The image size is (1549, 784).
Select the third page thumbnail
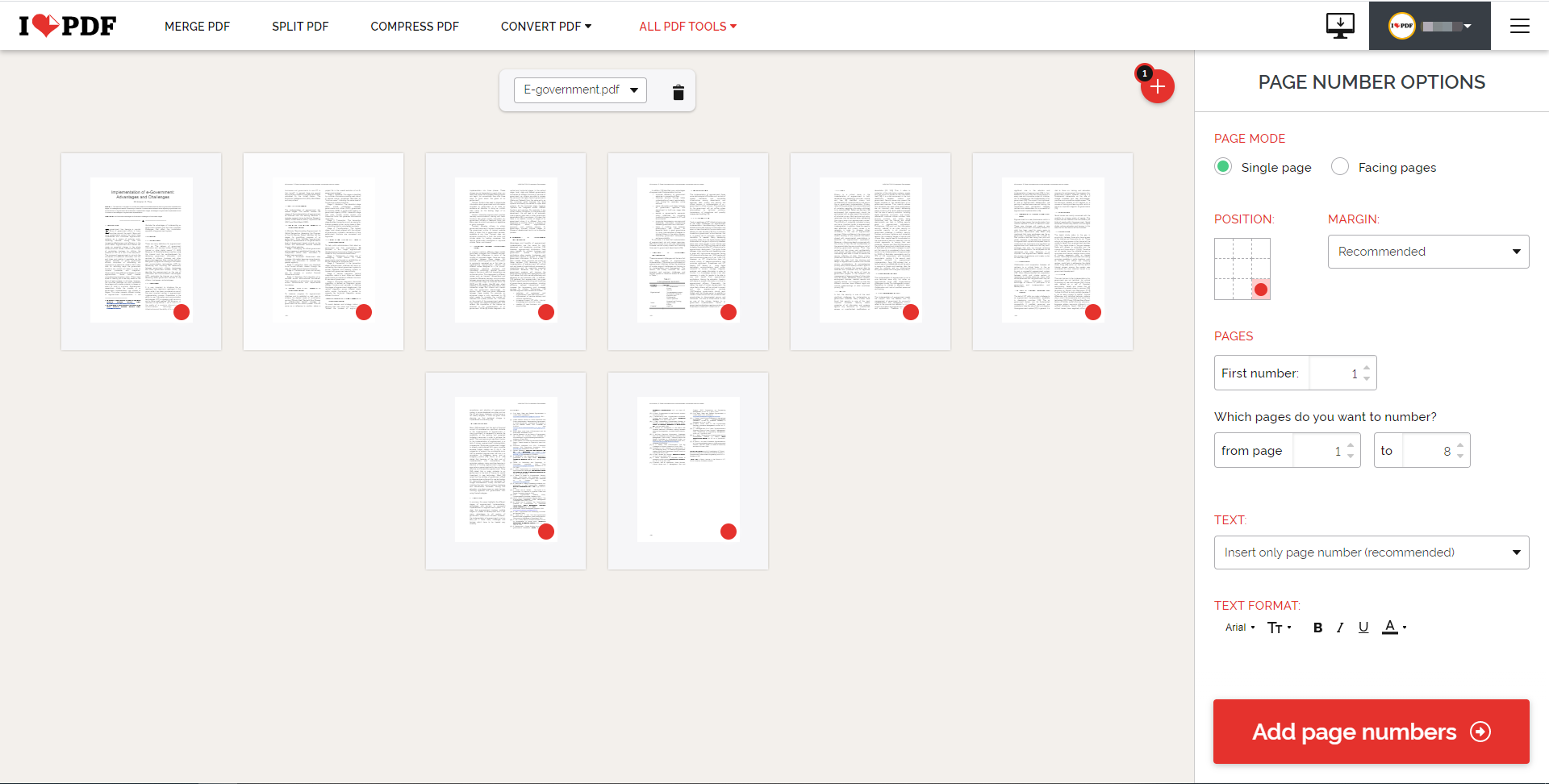506,252
